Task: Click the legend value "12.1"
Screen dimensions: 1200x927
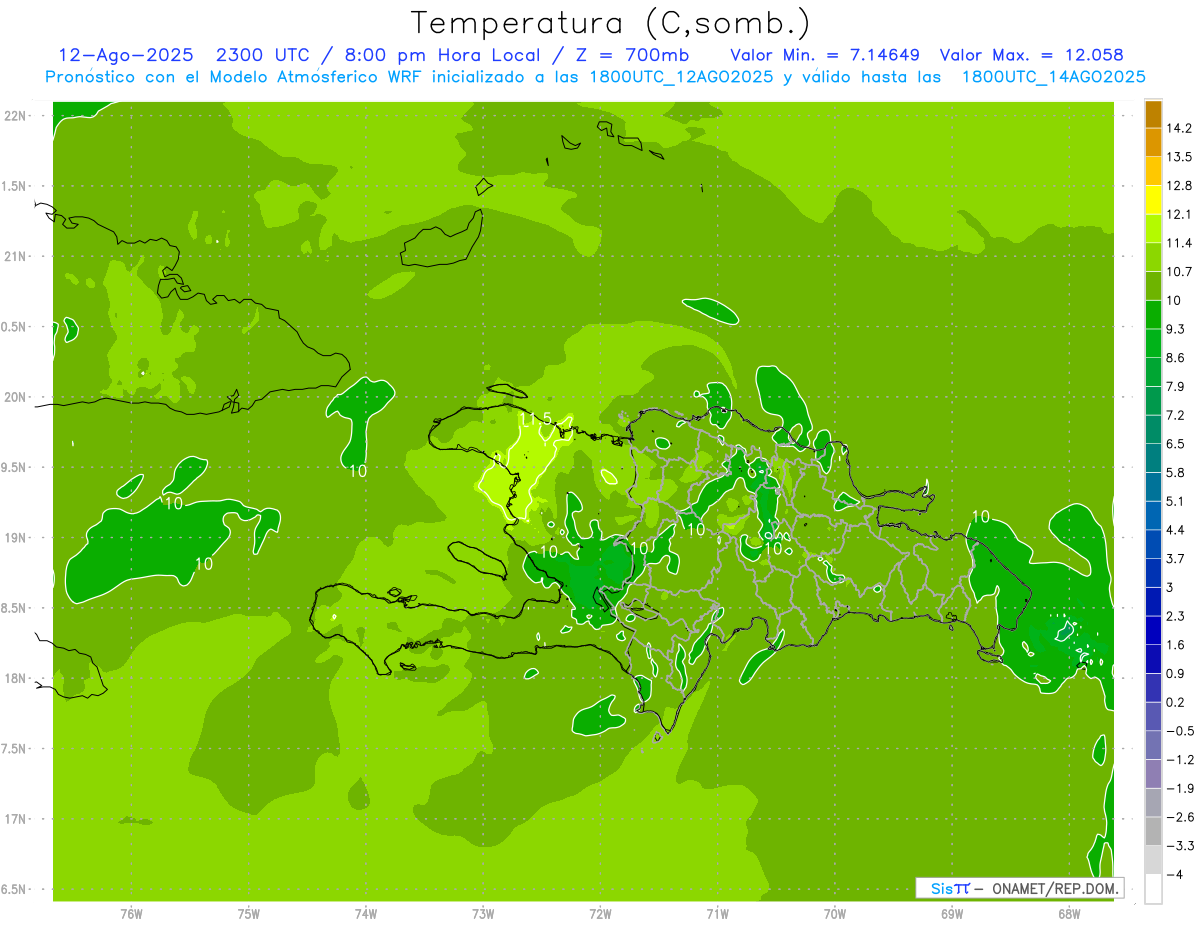Action: [1180, 214]
